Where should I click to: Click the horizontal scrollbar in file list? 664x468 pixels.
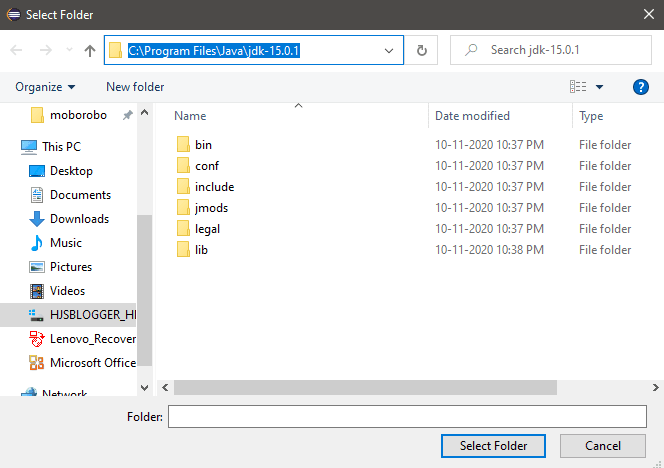pyautogui.click(x=400, y=386)
